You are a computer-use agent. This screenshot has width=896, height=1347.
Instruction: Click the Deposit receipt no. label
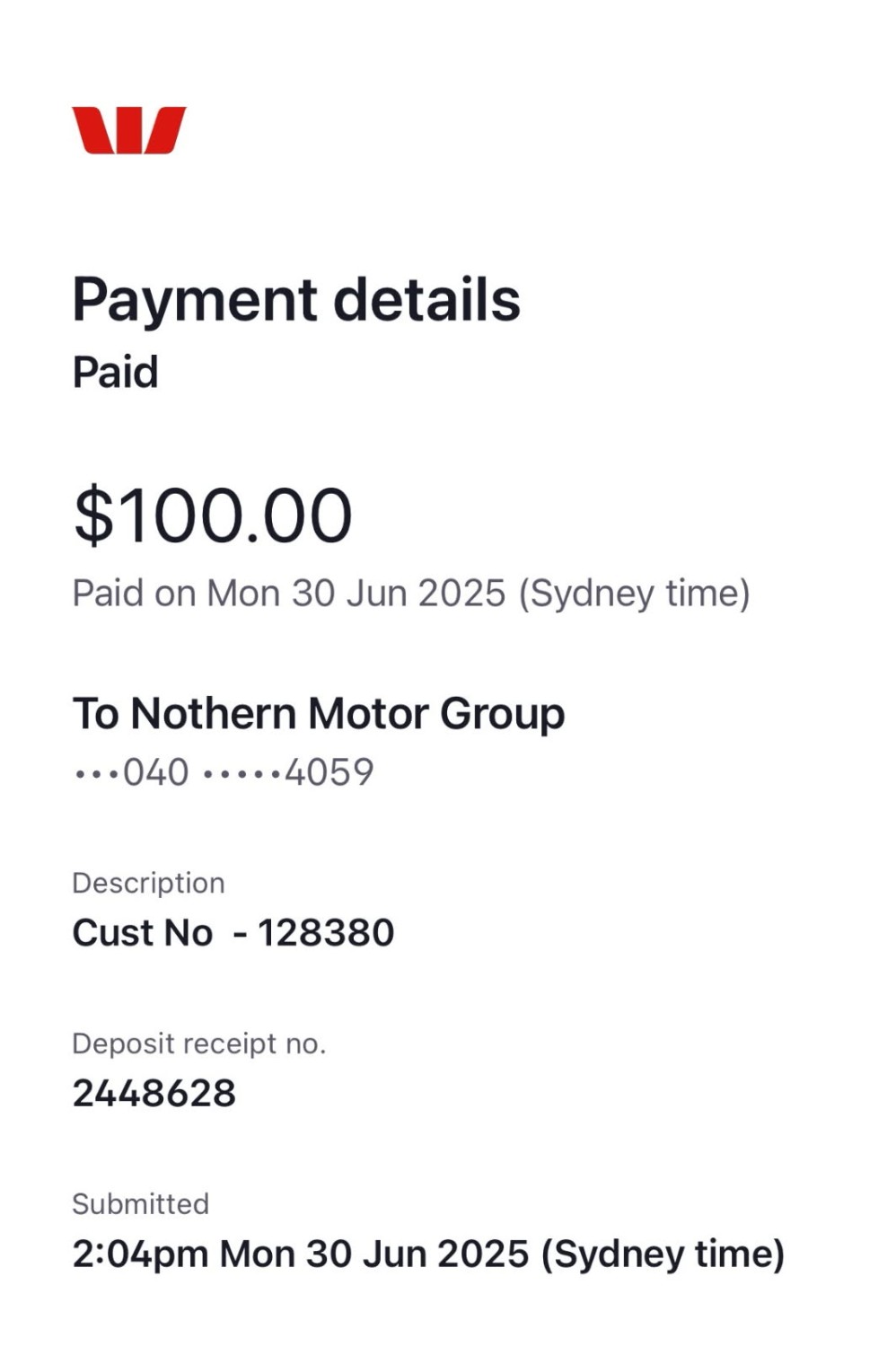[x=198, y=1043]
